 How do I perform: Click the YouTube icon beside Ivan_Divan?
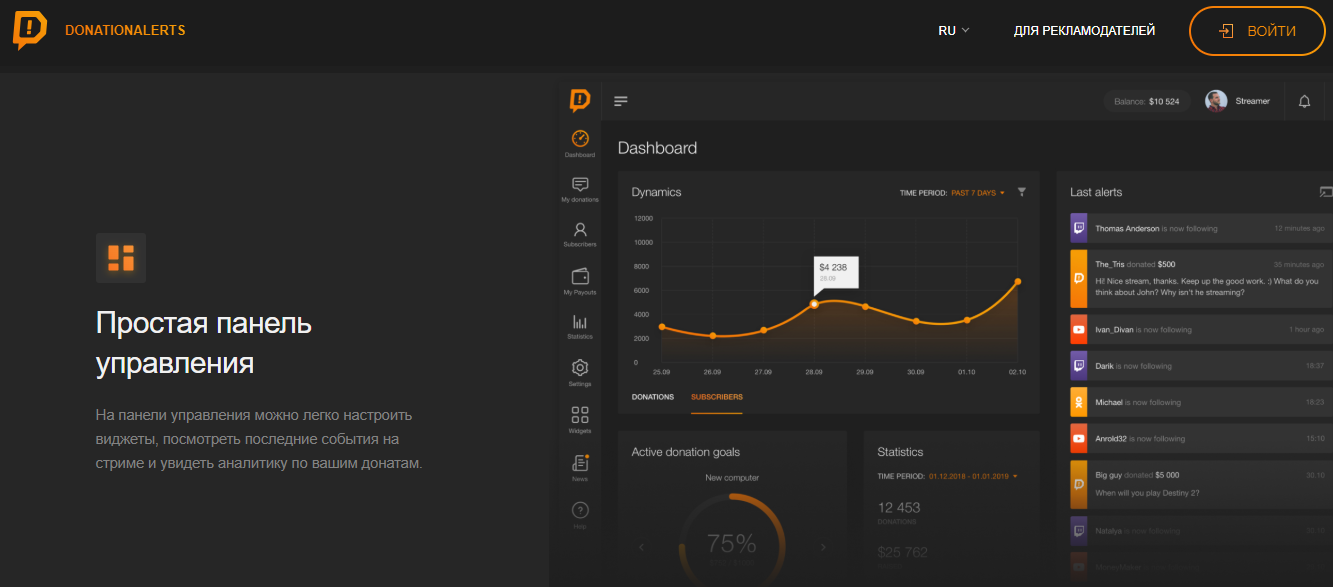click(x=1079, y=329)
